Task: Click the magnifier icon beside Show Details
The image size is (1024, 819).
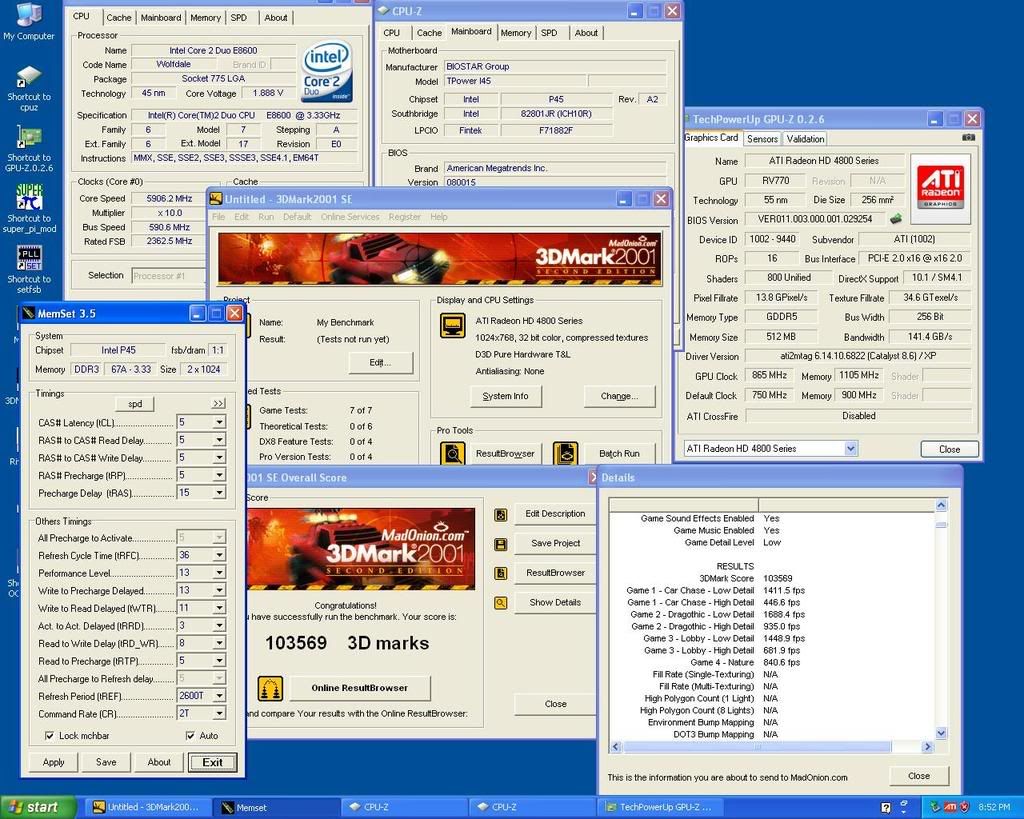Action: click(x=501, y=603)
